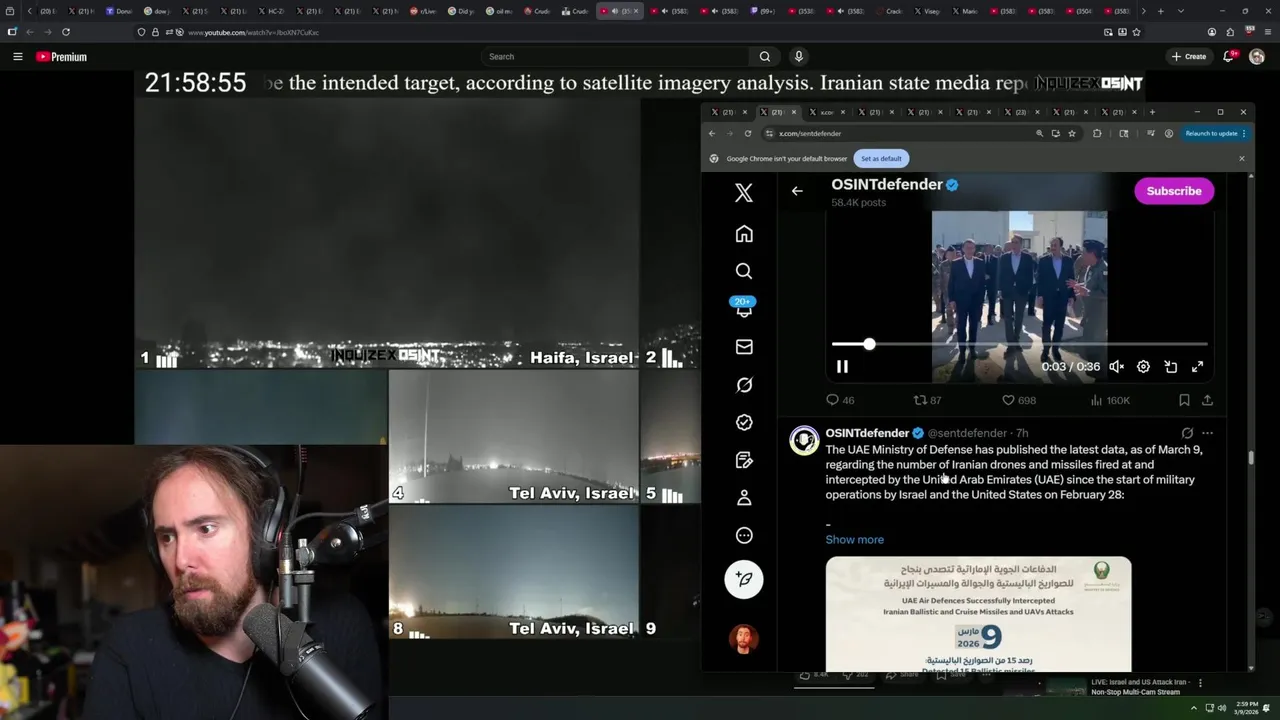Open YouTube hamburger guide menu

click(17, 57)
